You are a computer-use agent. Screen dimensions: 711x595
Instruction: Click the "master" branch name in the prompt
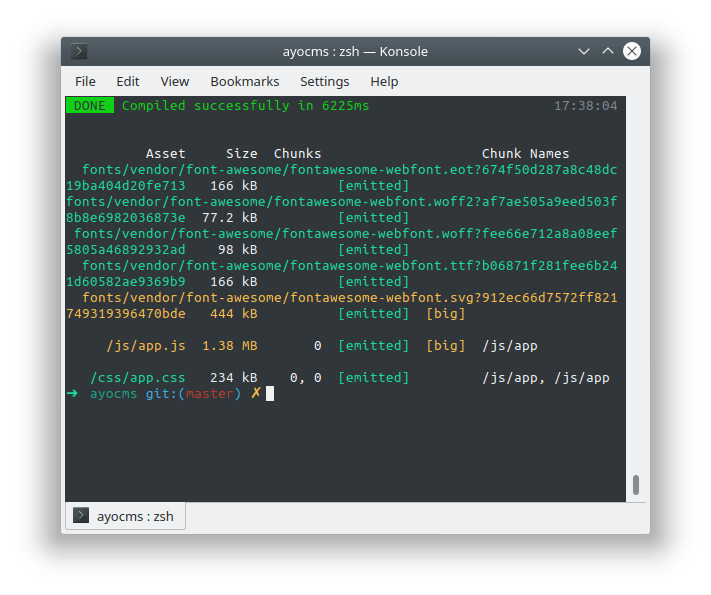tap(209, 394)
